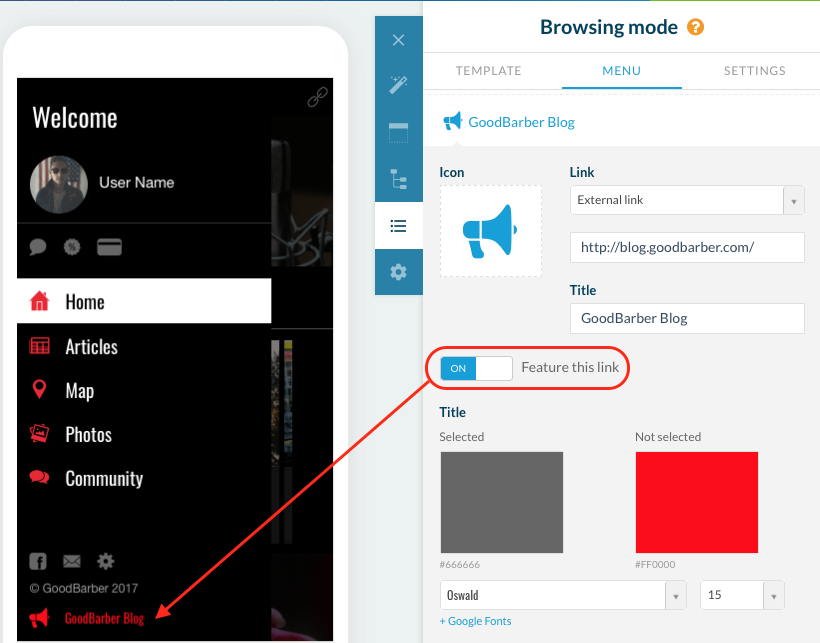Click the blog URL input field

[686, 247]
